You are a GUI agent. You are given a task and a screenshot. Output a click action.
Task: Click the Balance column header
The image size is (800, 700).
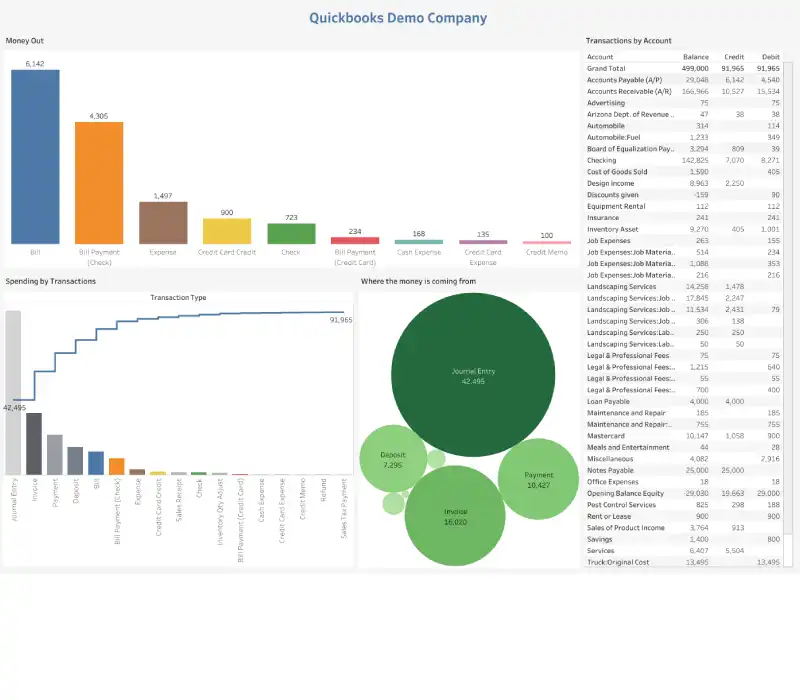[x=696, y=56]
